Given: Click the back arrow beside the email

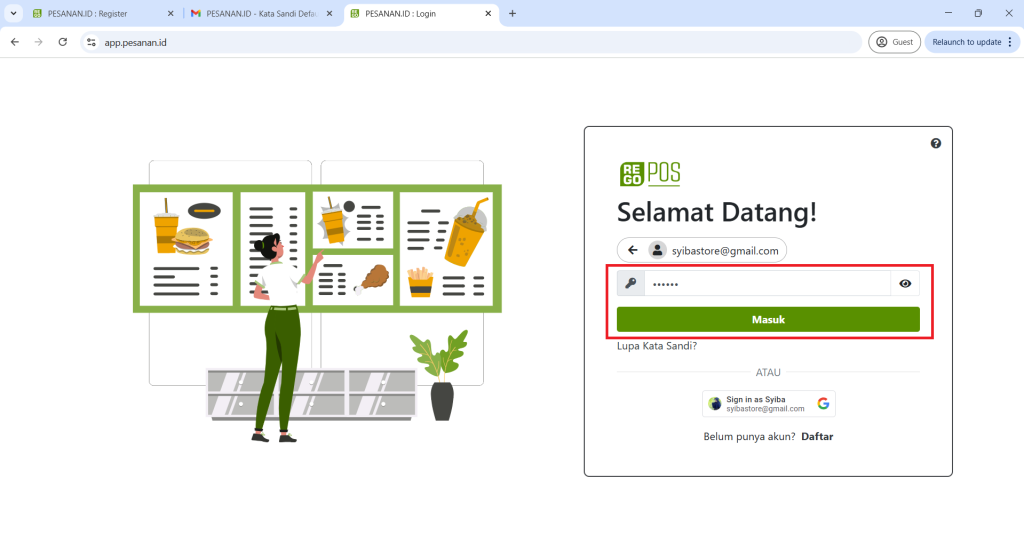Looking at the screenshot, I should pos(632,250).
